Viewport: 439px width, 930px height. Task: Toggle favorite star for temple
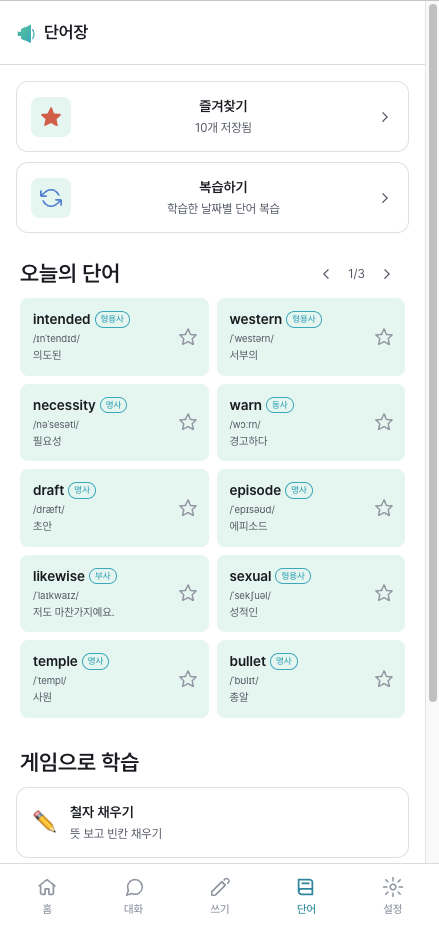tap(188, 679)
